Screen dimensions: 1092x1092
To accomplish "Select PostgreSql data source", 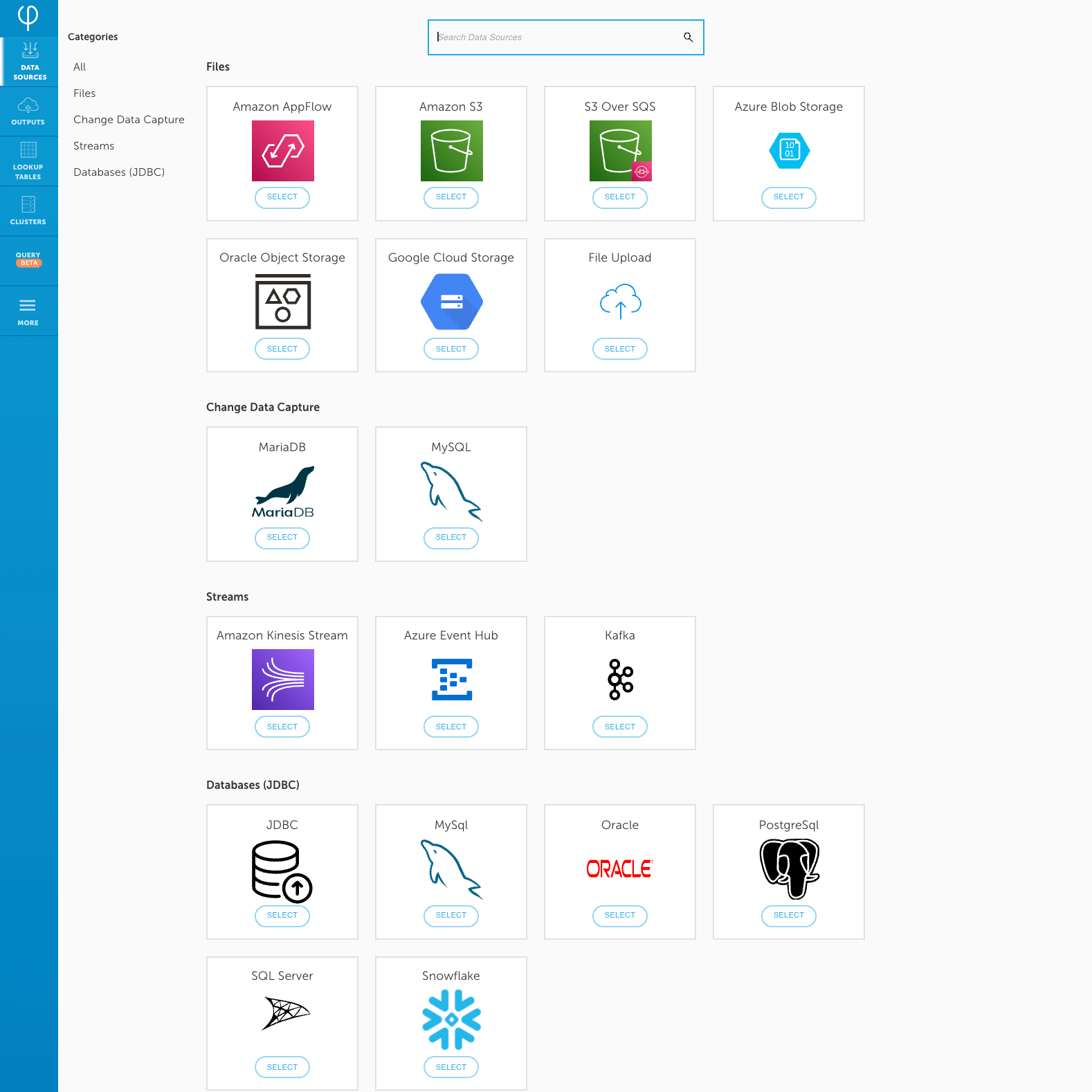I will click(x=789, y=916).
